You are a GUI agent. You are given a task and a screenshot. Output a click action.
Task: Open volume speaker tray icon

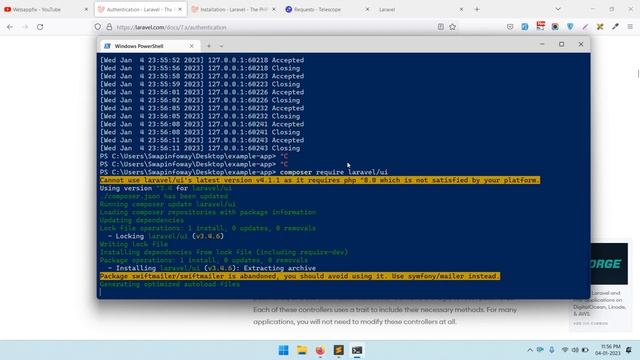click(575, 350)
